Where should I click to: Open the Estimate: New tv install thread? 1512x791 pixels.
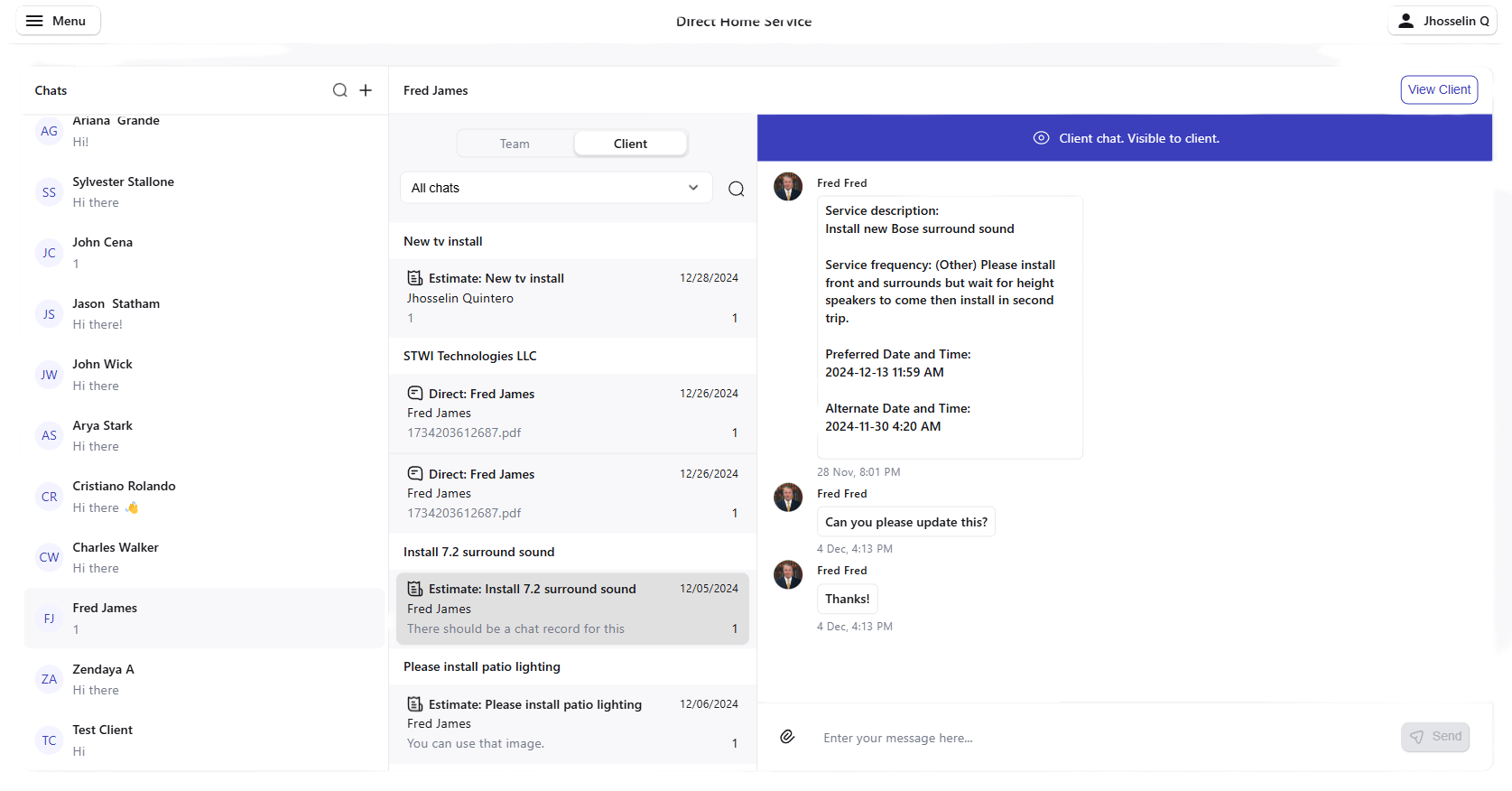[572, 298]
